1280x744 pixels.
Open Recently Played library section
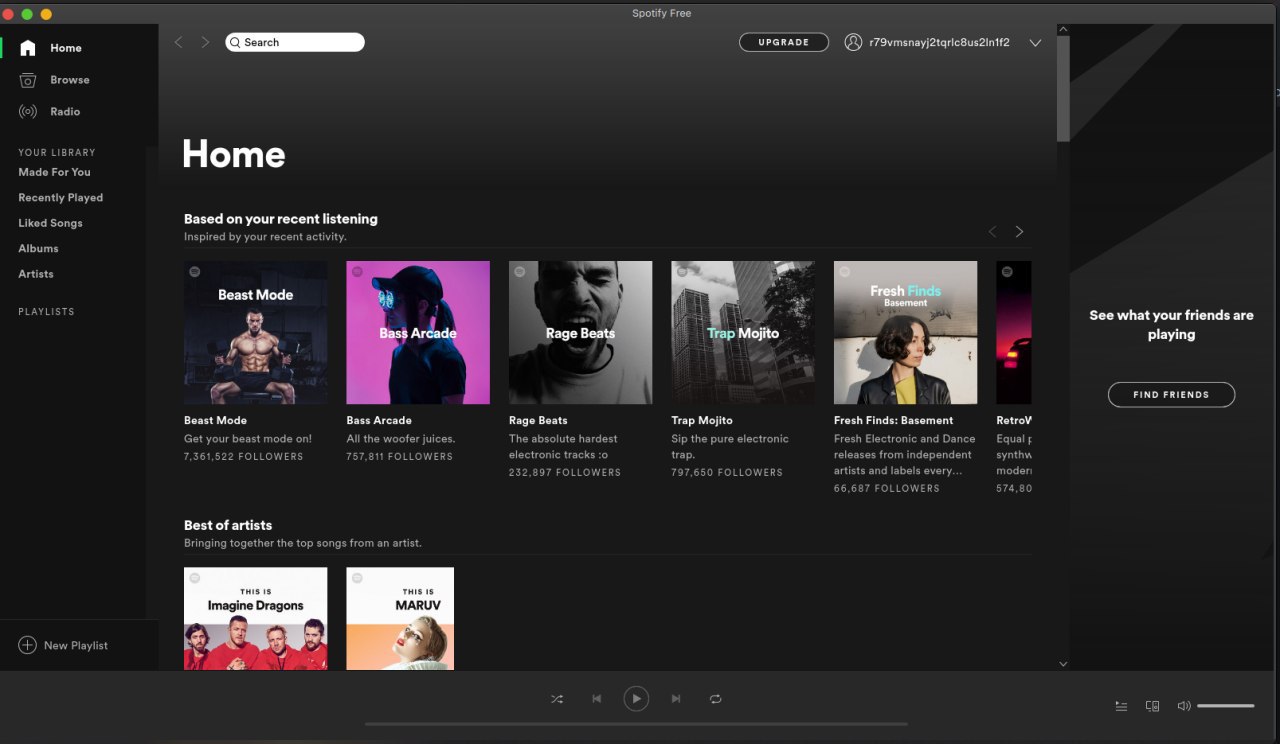pos(60,198)
